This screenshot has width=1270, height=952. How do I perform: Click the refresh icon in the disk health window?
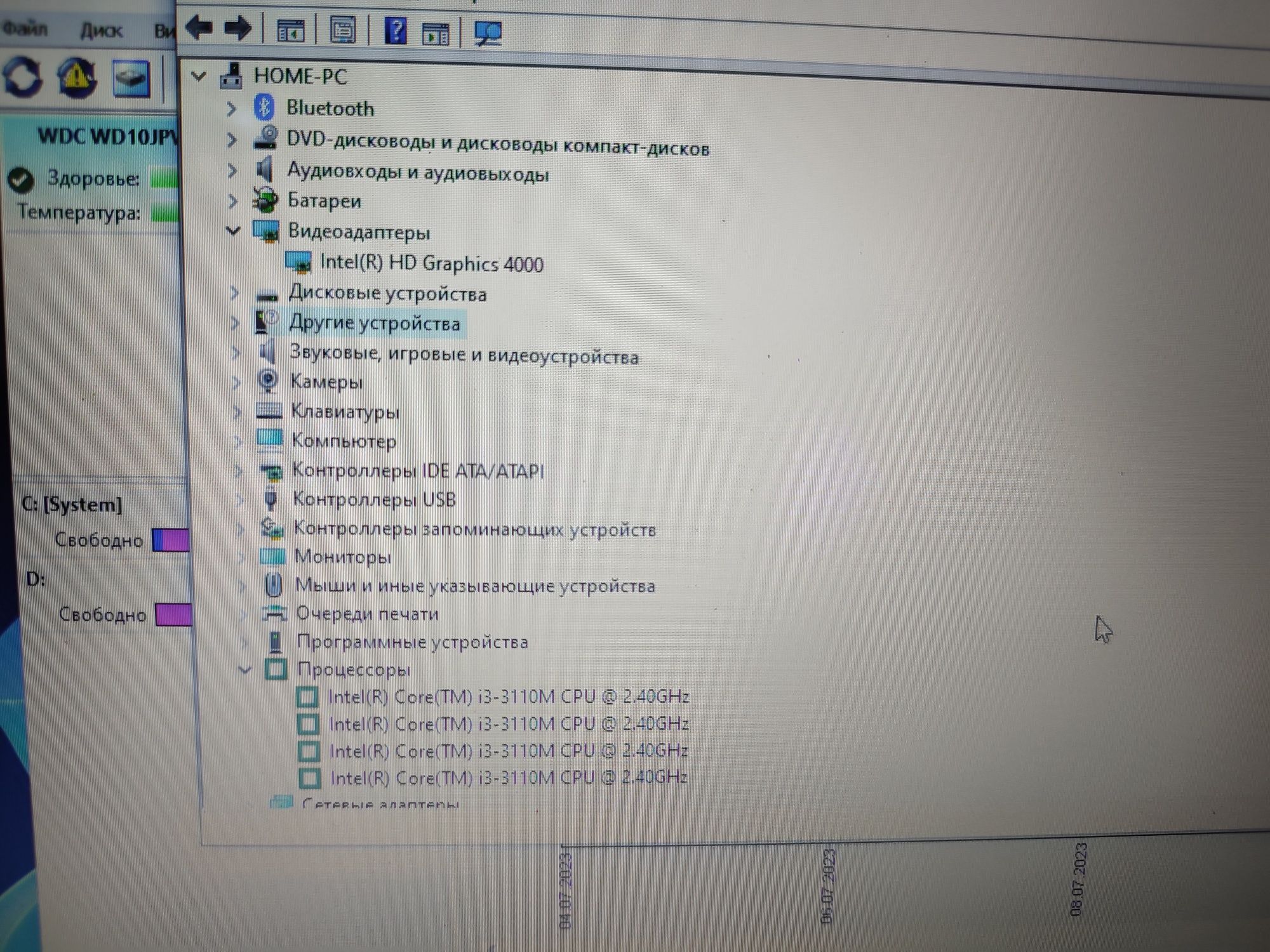point(23,77)
